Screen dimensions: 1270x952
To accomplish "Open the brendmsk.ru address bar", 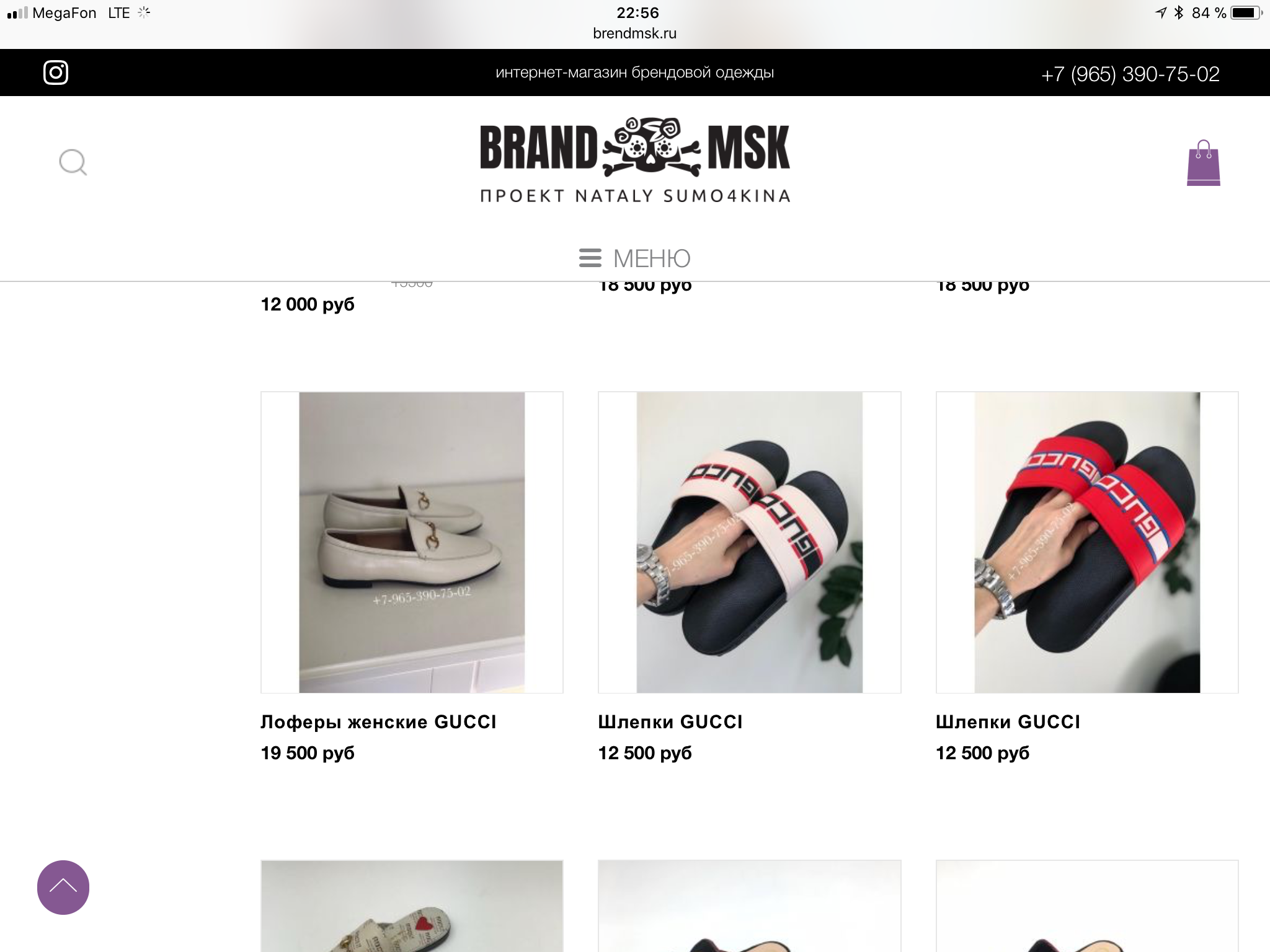I will [x=634, y=33].
